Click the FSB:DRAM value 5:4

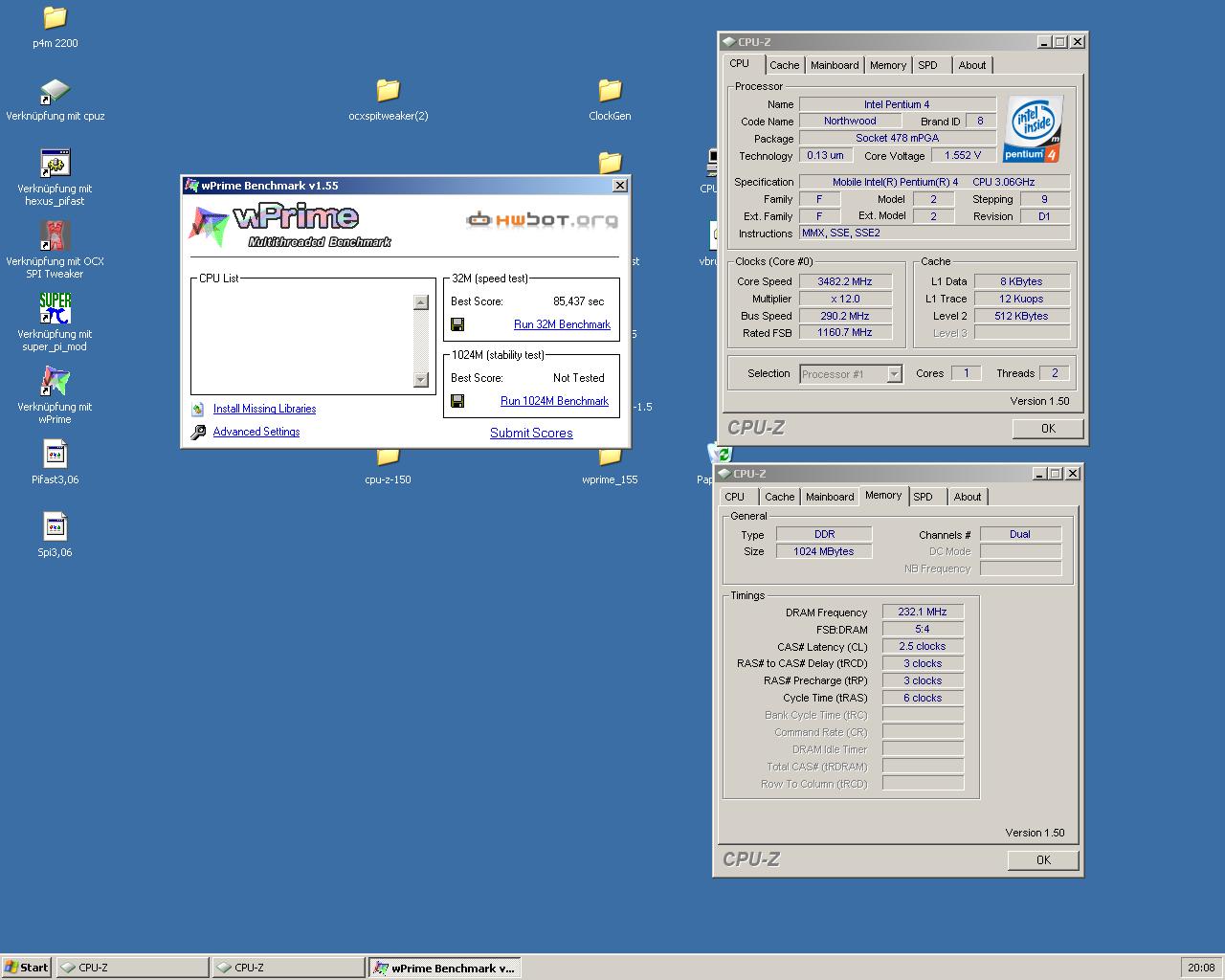pyautogui.click(x=923, y=629)
